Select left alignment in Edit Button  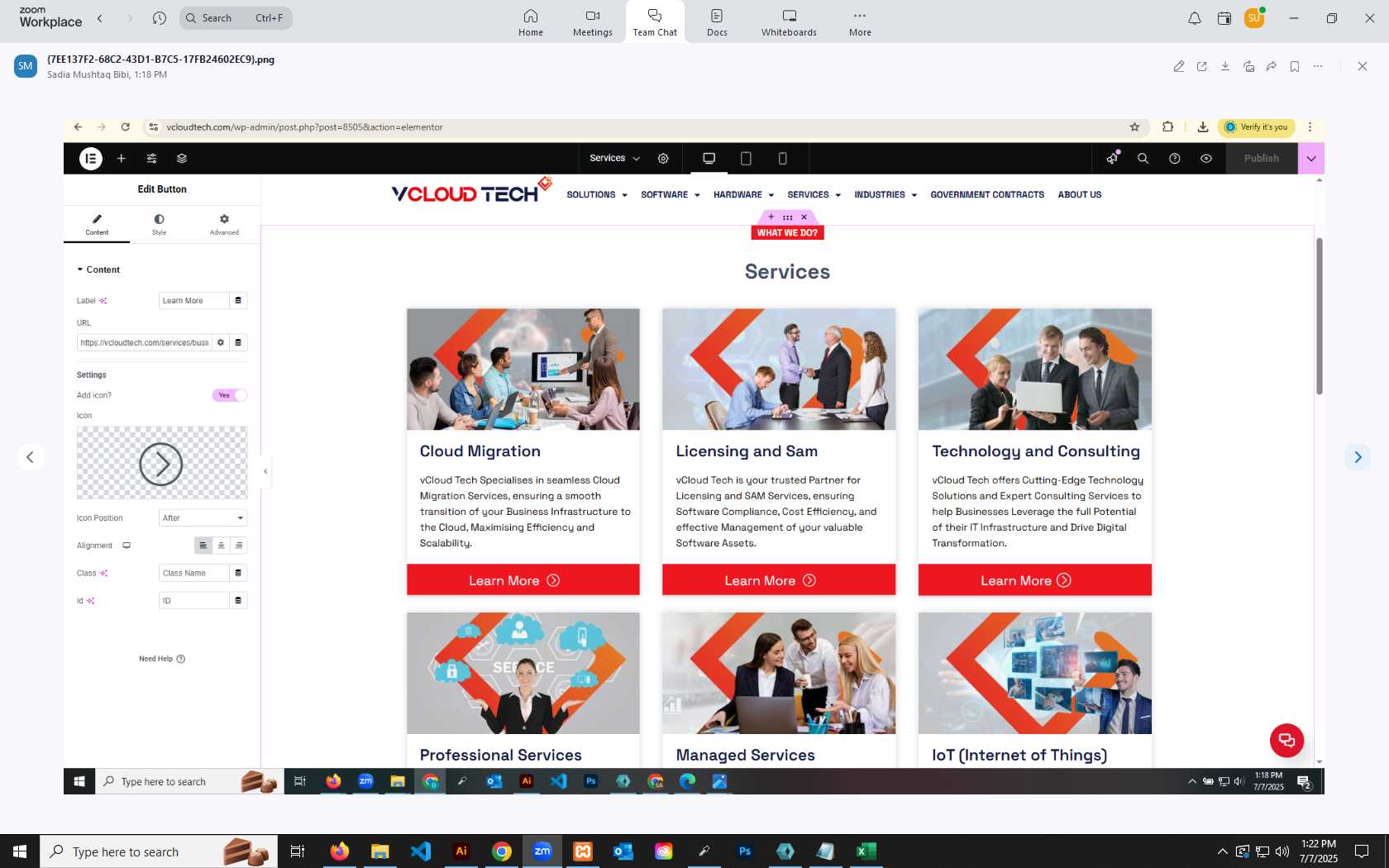pyautogui.click(x=203, y=546)
